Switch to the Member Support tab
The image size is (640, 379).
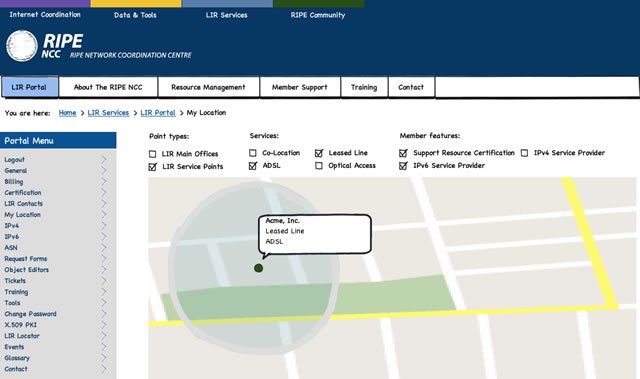(x=300, y=87)
